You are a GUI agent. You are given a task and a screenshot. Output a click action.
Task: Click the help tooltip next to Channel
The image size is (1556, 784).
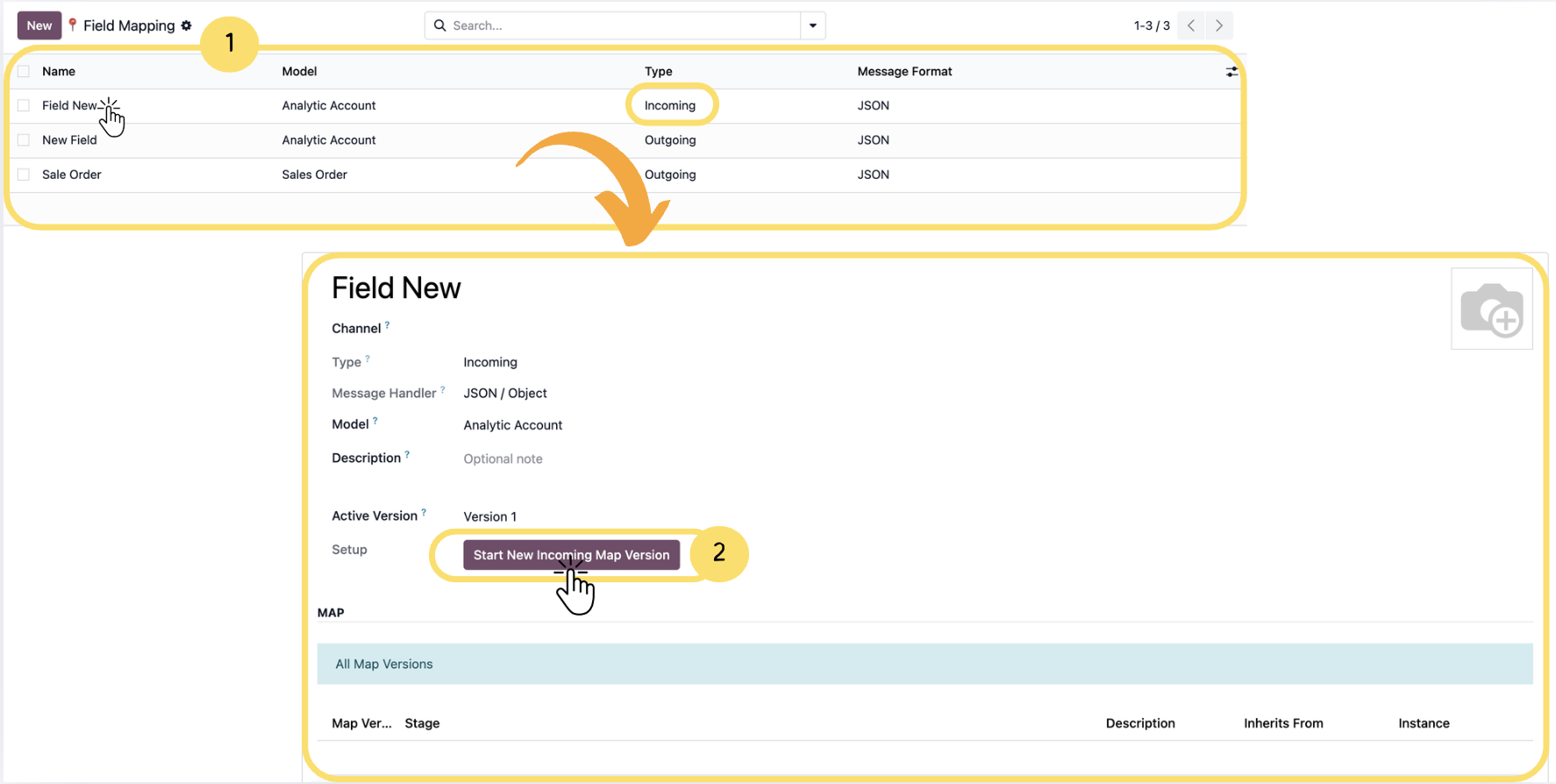coord(387,325)
